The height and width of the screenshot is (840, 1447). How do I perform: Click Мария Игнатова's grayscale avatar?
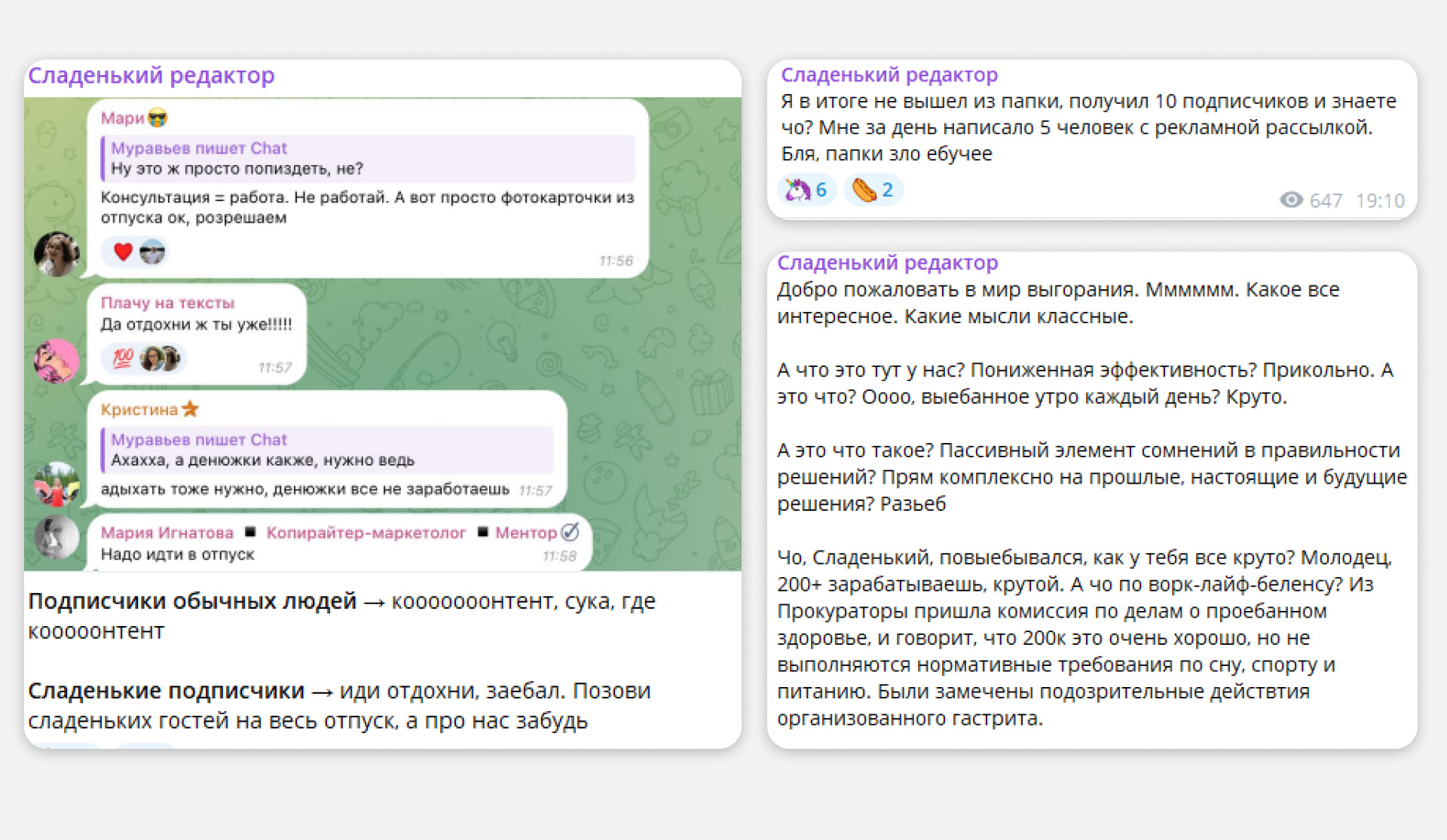pyautogui.click(x=57, y=537)
